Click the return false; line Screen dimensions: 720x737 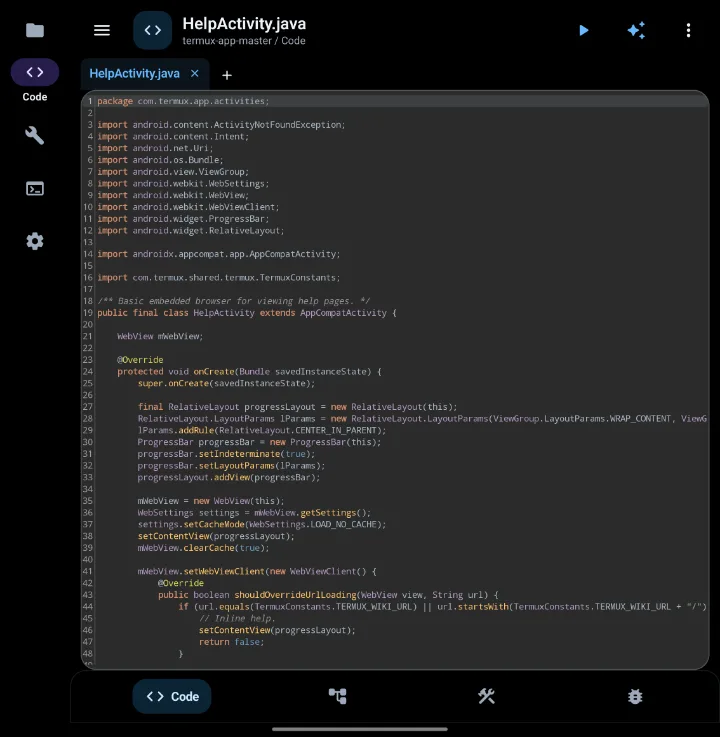coord(231,642)
